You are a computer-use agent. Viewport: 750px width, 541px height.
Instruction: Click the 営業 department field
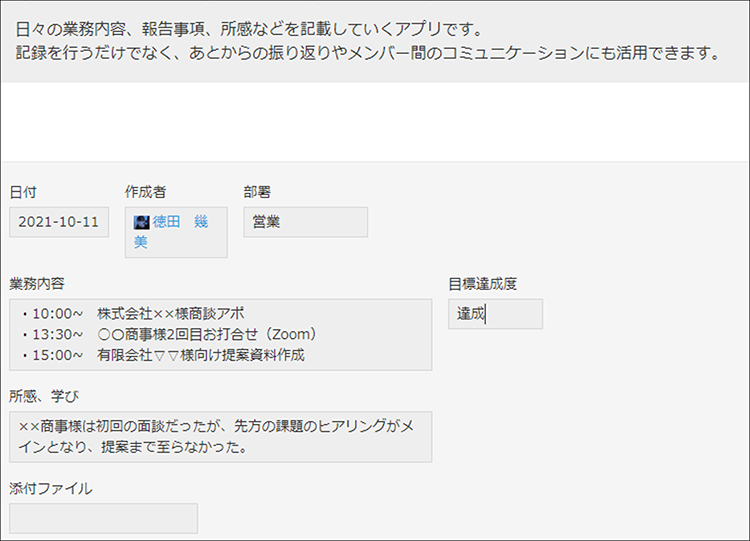click(x=306, y=222)
